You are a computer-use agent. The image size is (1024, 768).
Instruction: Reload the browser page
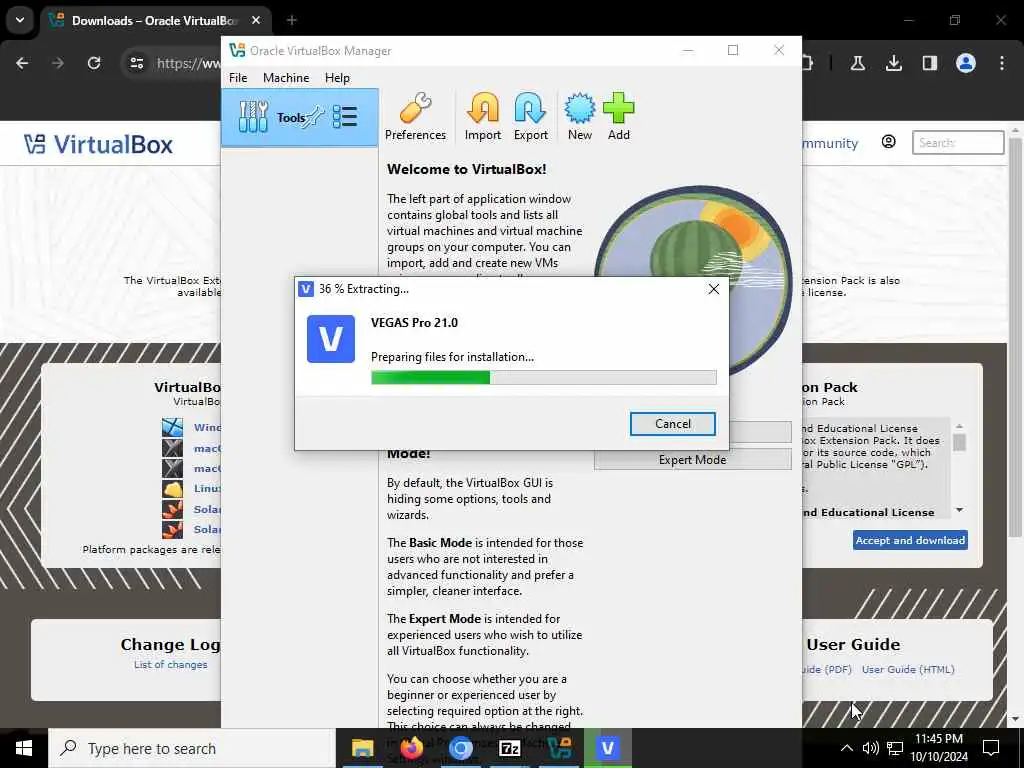click(94, 63)
